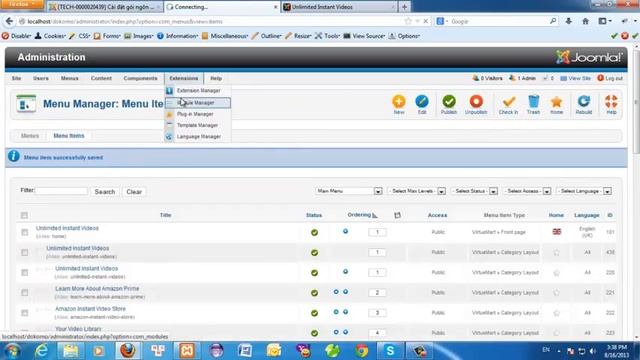Viewport: 640px width, 360px height.
Task: Check the first Unlimited Instant Videos (home) row
Action: click(x=24, y=232)
